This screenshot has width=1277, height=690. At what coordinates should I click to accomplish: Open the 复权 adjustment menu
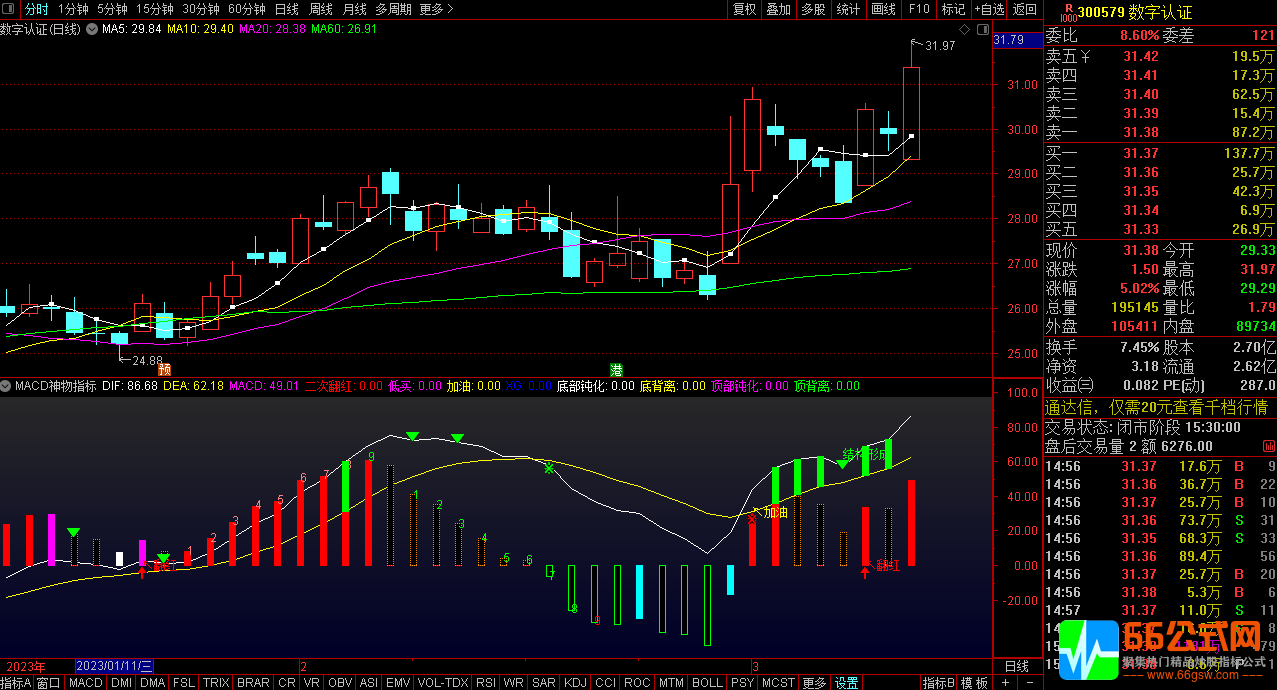(745, 9)
